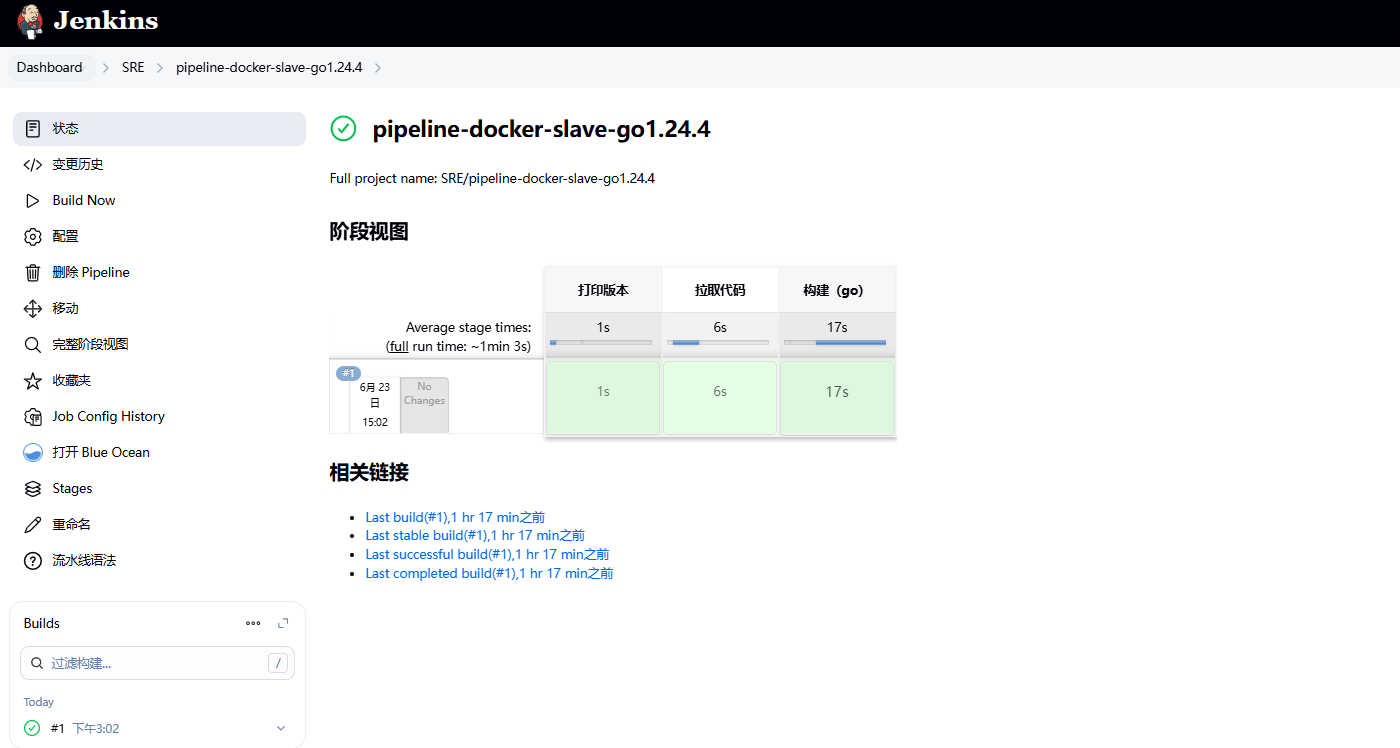Click the No Changes box for build #1
This screenshot has height=748, width=1400.
(424, 405)
